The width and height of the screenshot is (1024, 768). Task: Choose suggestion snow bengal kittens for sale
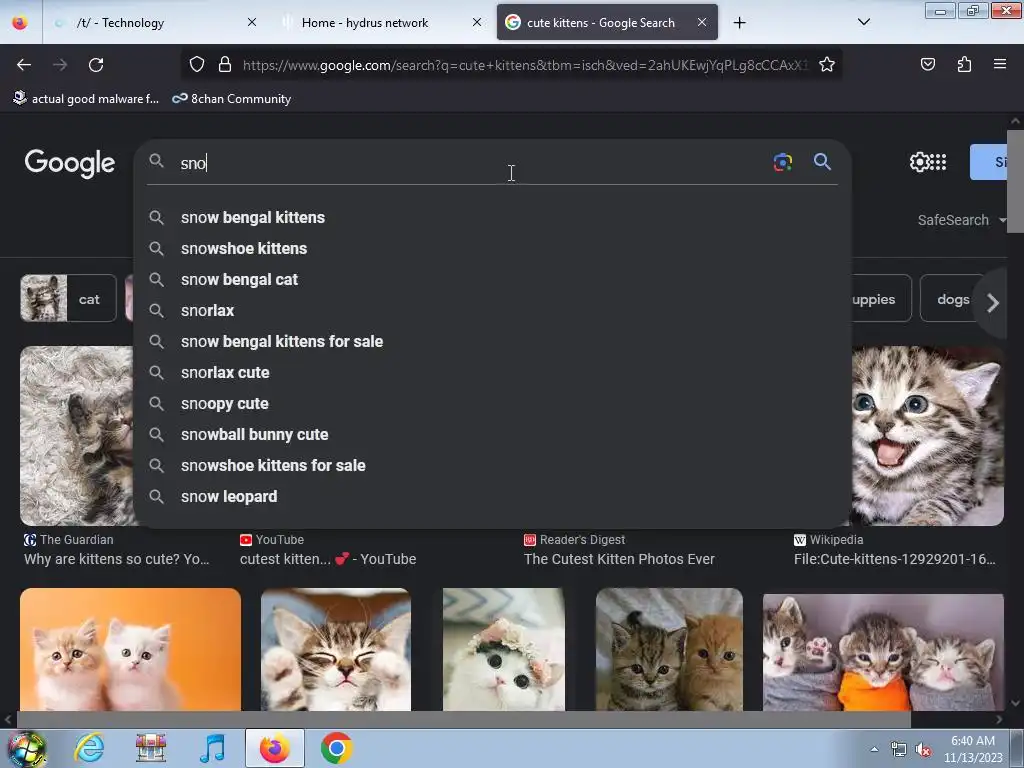click(492, 342)
